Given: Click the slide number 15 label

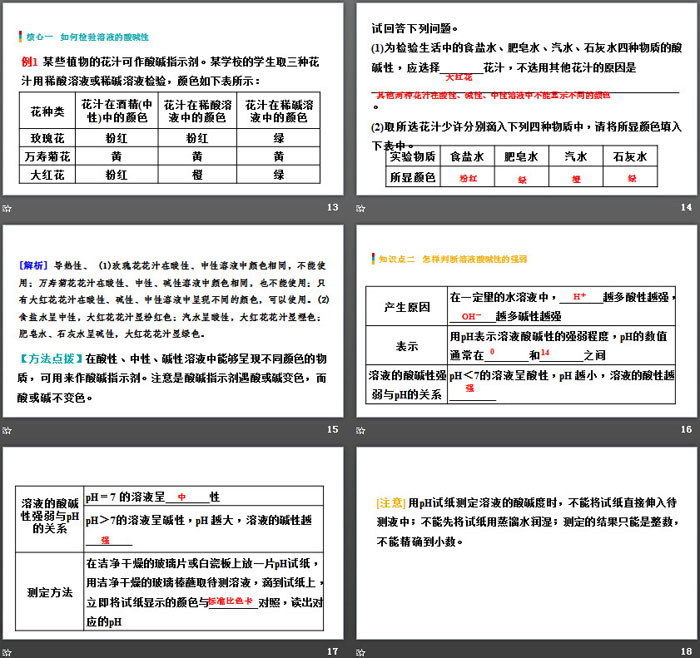Looking at the screenshot, I should coord(333,429).
